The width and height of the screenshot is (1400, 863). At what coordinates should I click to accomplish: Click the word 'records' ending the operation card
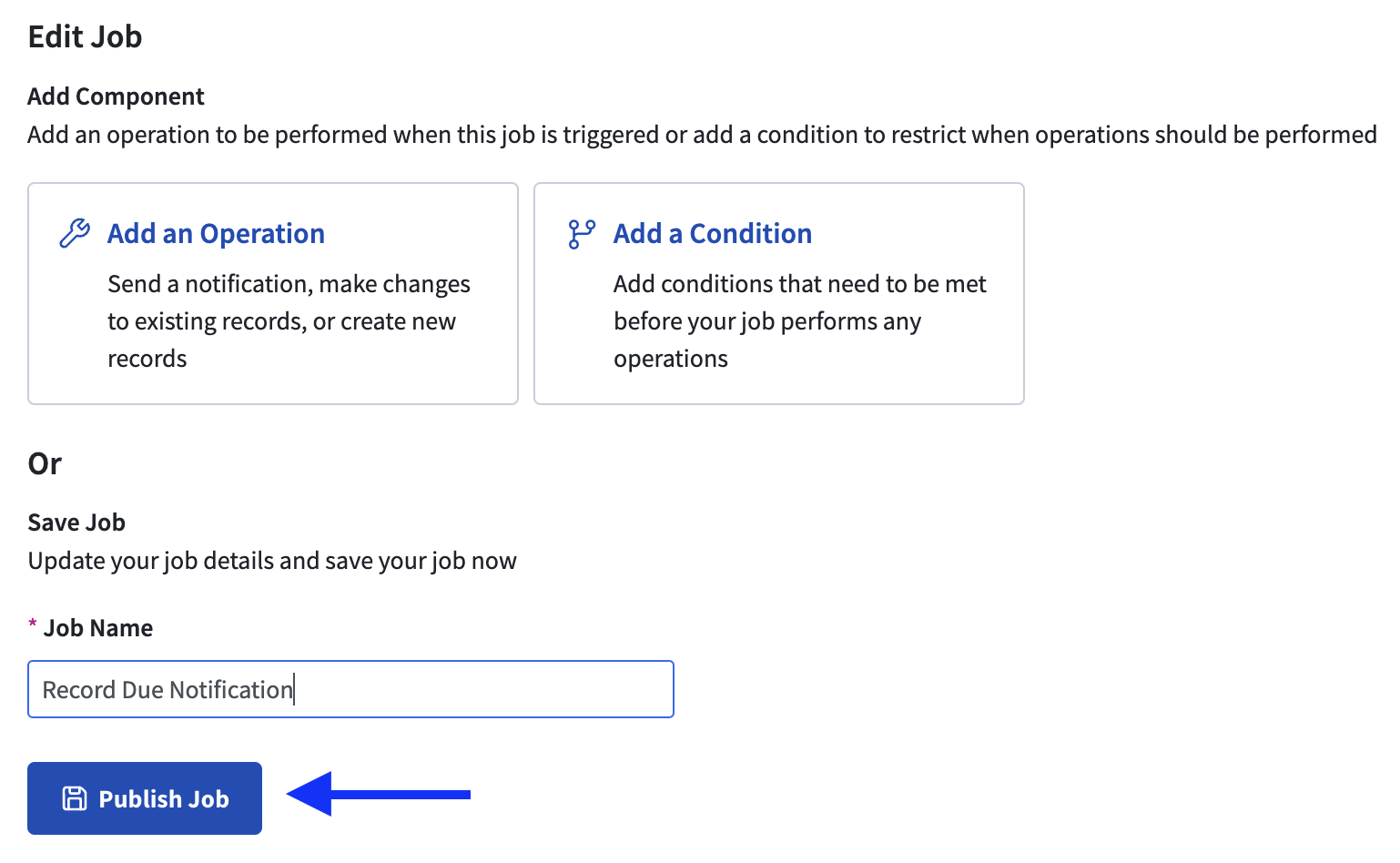pyautogui.click(x=147, y=359)
